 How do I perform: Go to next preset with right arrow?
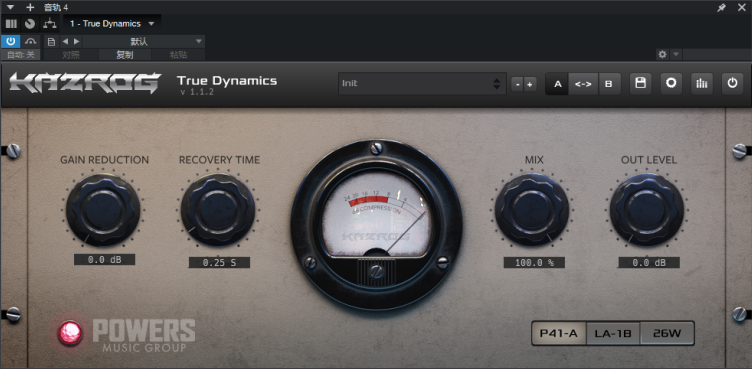click(76, 41)
